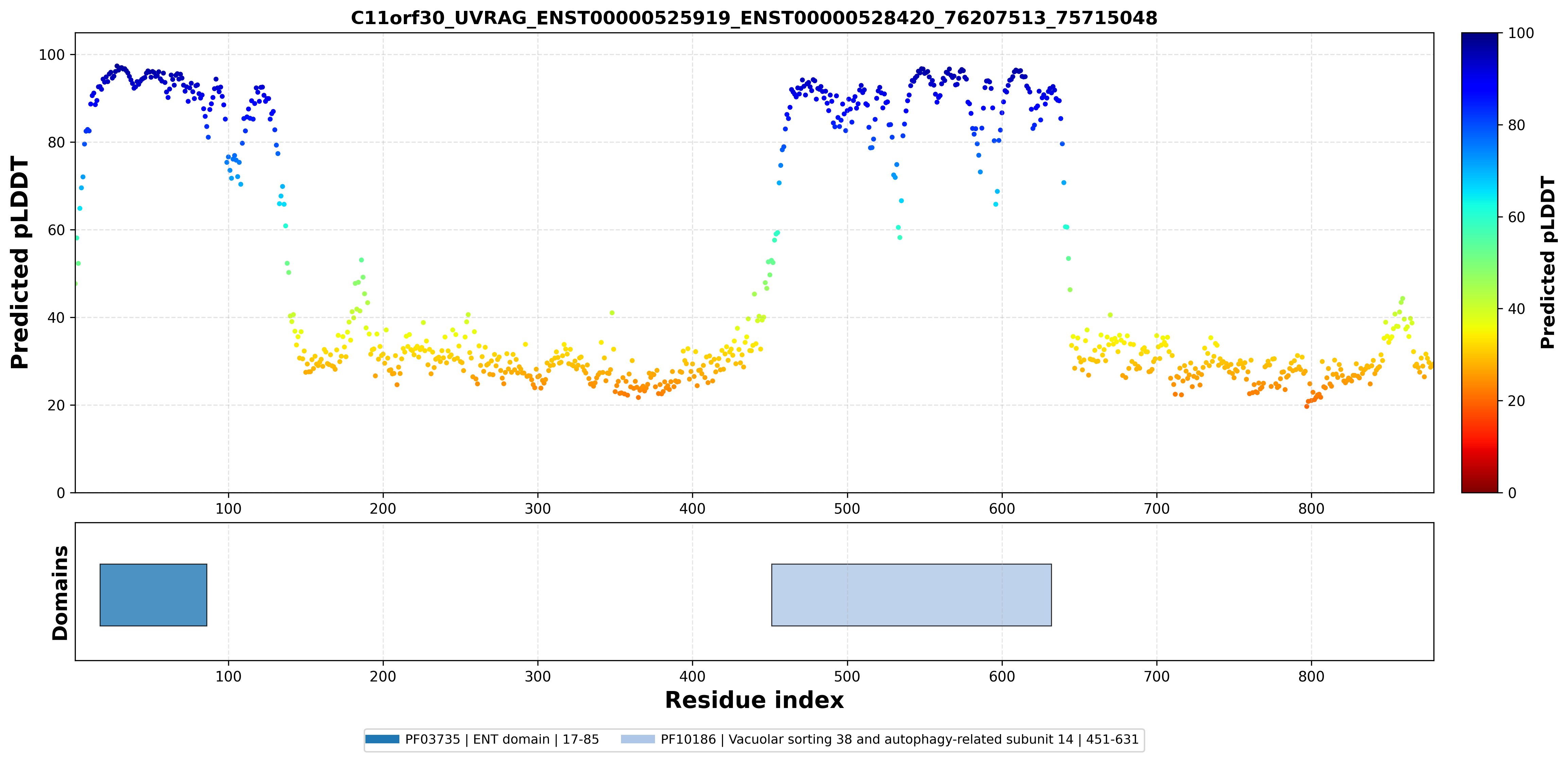Click the colorbar tick label 60

pos(1516,217)
